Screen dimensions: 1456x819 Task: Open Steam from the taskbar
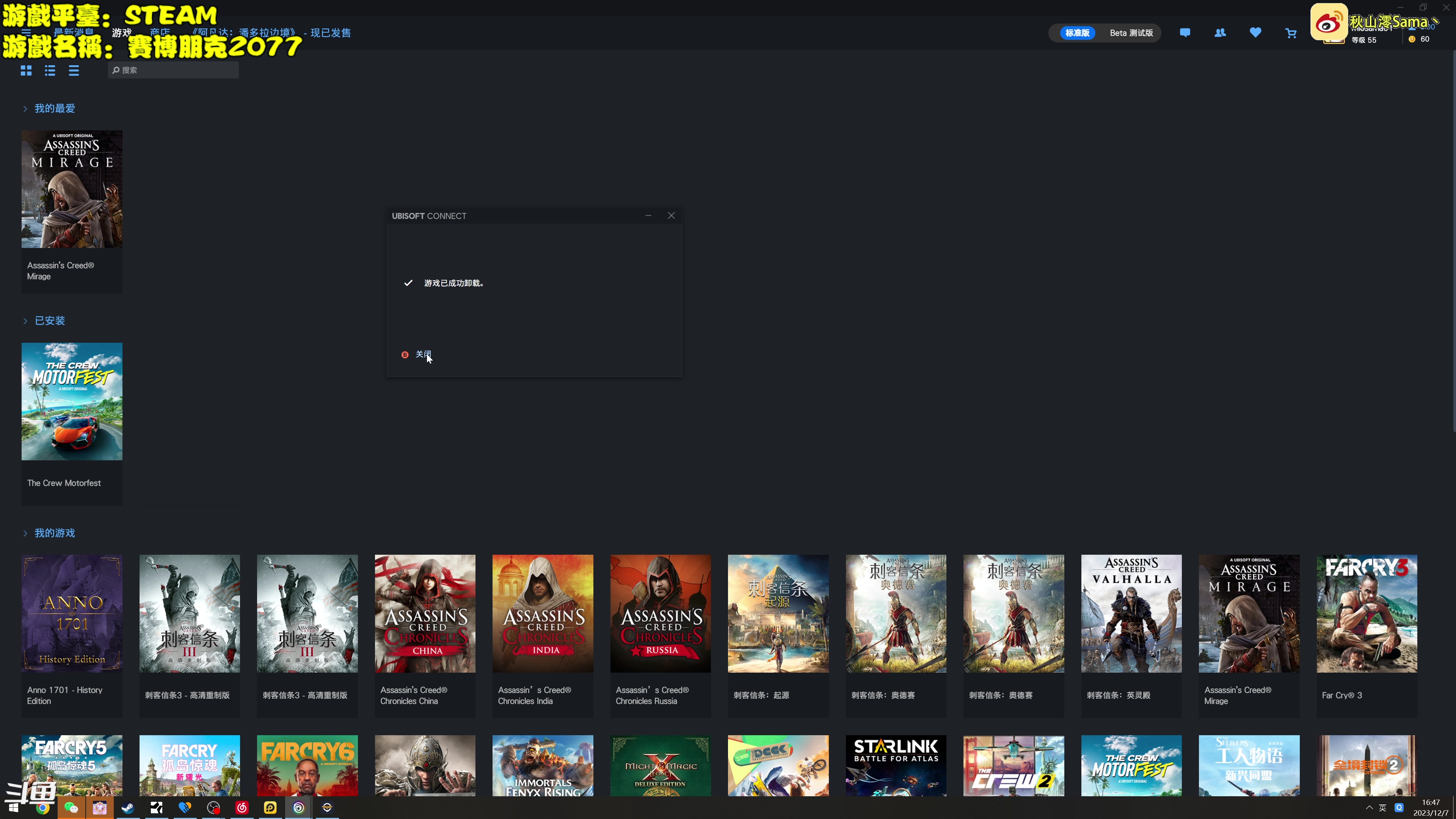(x=128, y=808)
